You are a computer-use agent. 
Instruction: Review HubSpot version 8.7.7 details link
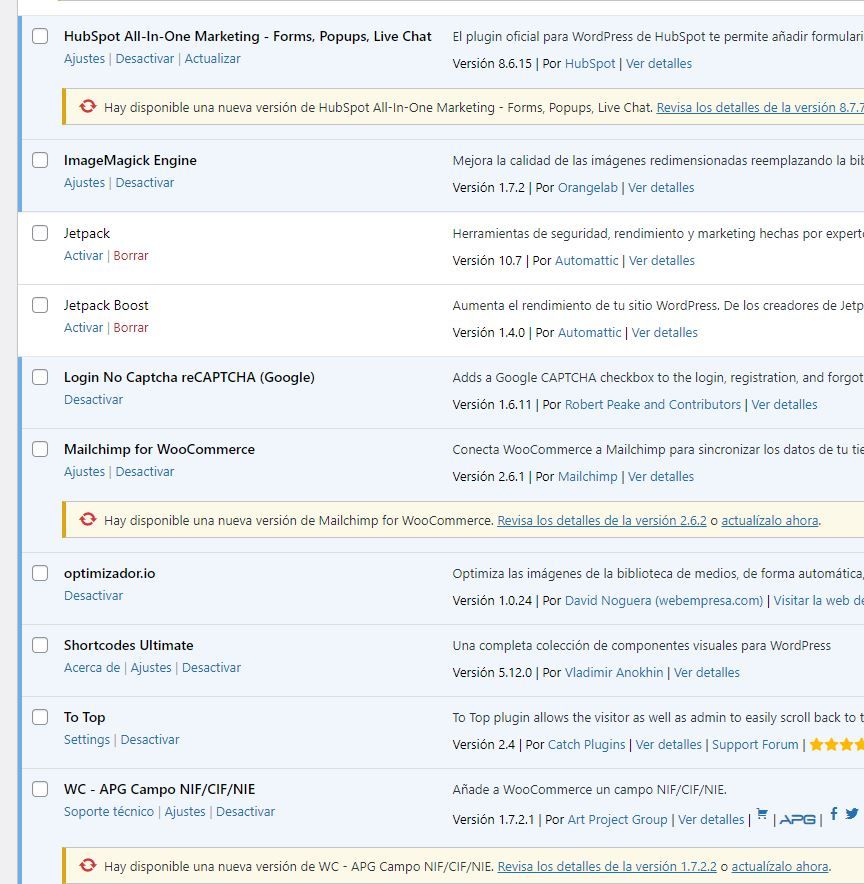pos(760,108)
